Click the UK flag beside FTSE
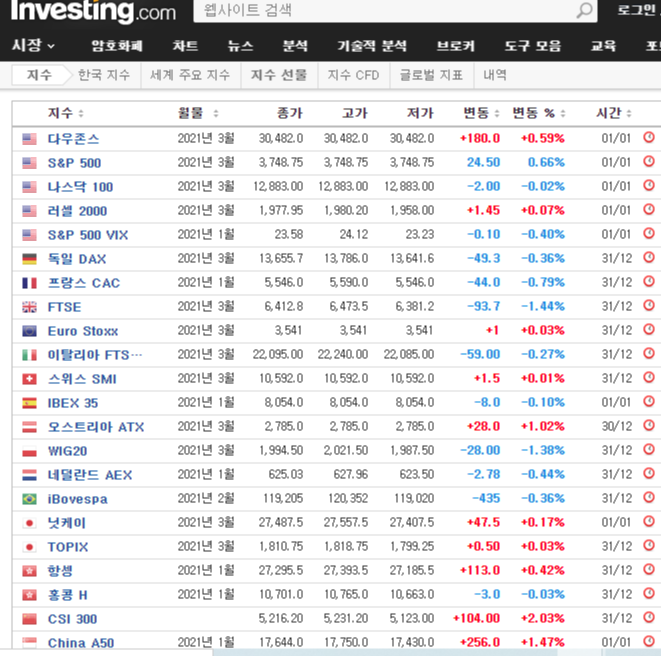Viewport: 661px width, 656px height. (x=29, y=307)
